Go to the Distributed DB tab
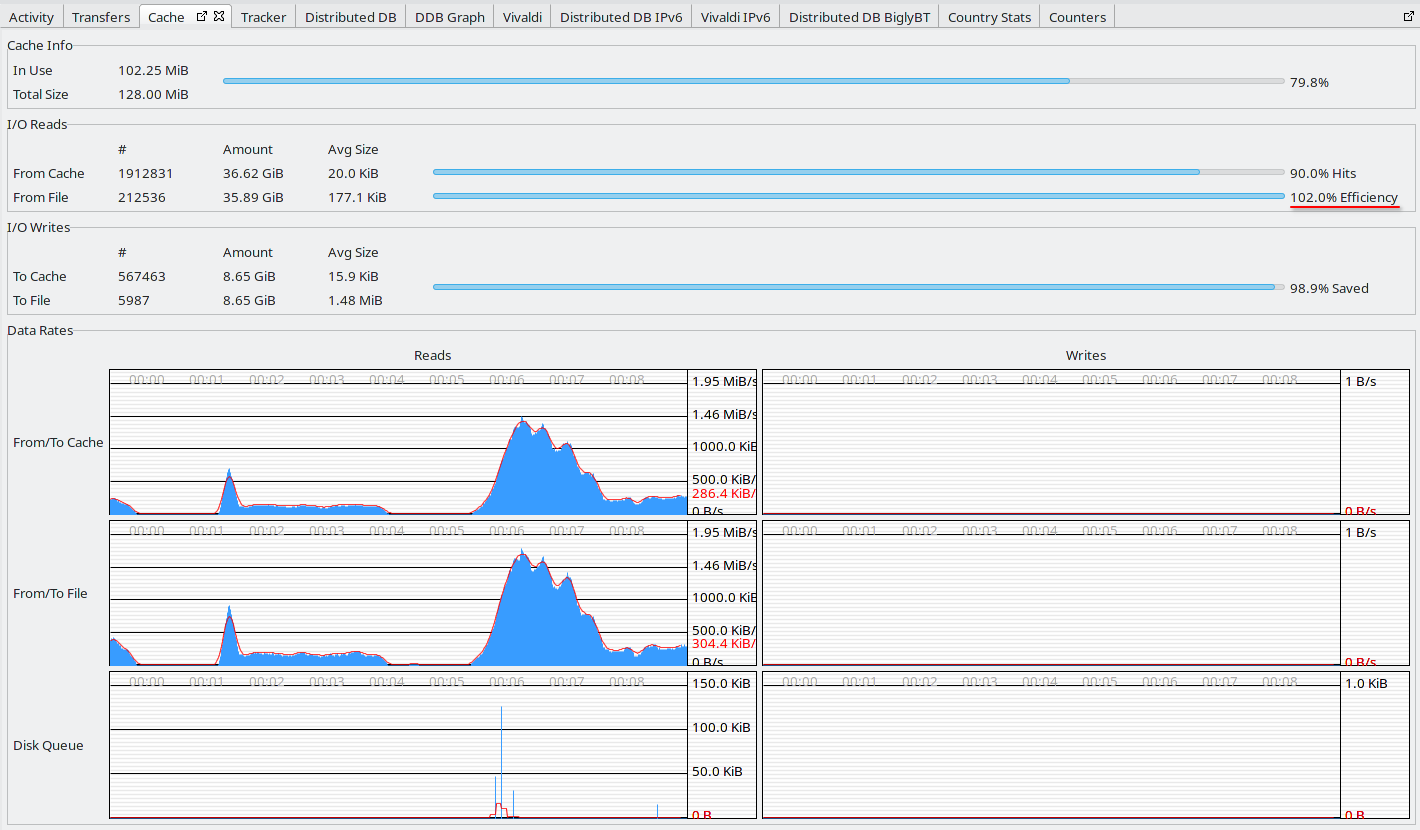This screenshot has width=1420, height=830. pos(350,17)
